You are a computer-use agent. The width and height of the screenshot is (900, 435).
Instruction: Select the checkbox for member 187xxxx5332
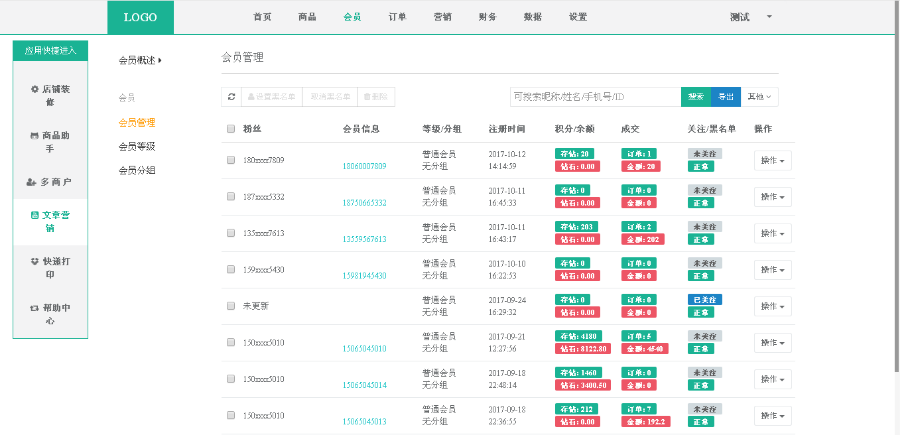click(231, 197)
